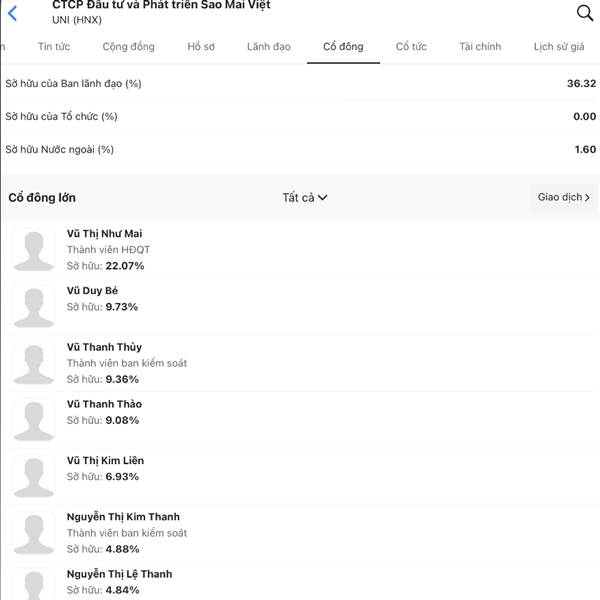Click the 1.60 foreign ownership value
600x600 pixels.
(x=585, y=149)
